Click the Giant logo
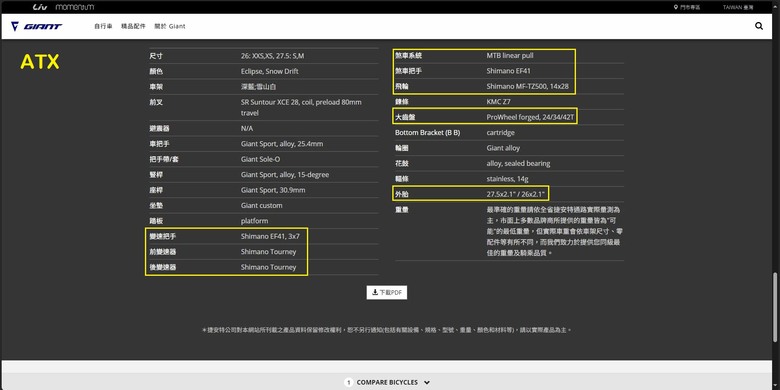The height and width of the screenshot is (390, 780). point(37,26)
